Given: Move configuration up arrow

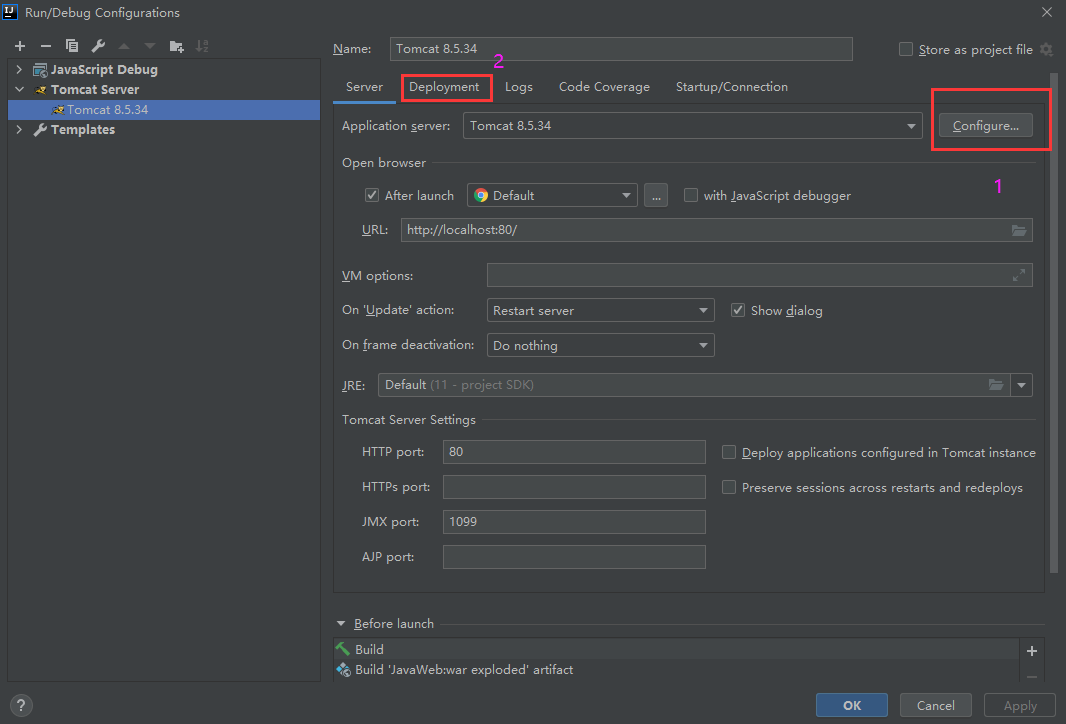Looking at the screenshot, I should coord(124,46).
